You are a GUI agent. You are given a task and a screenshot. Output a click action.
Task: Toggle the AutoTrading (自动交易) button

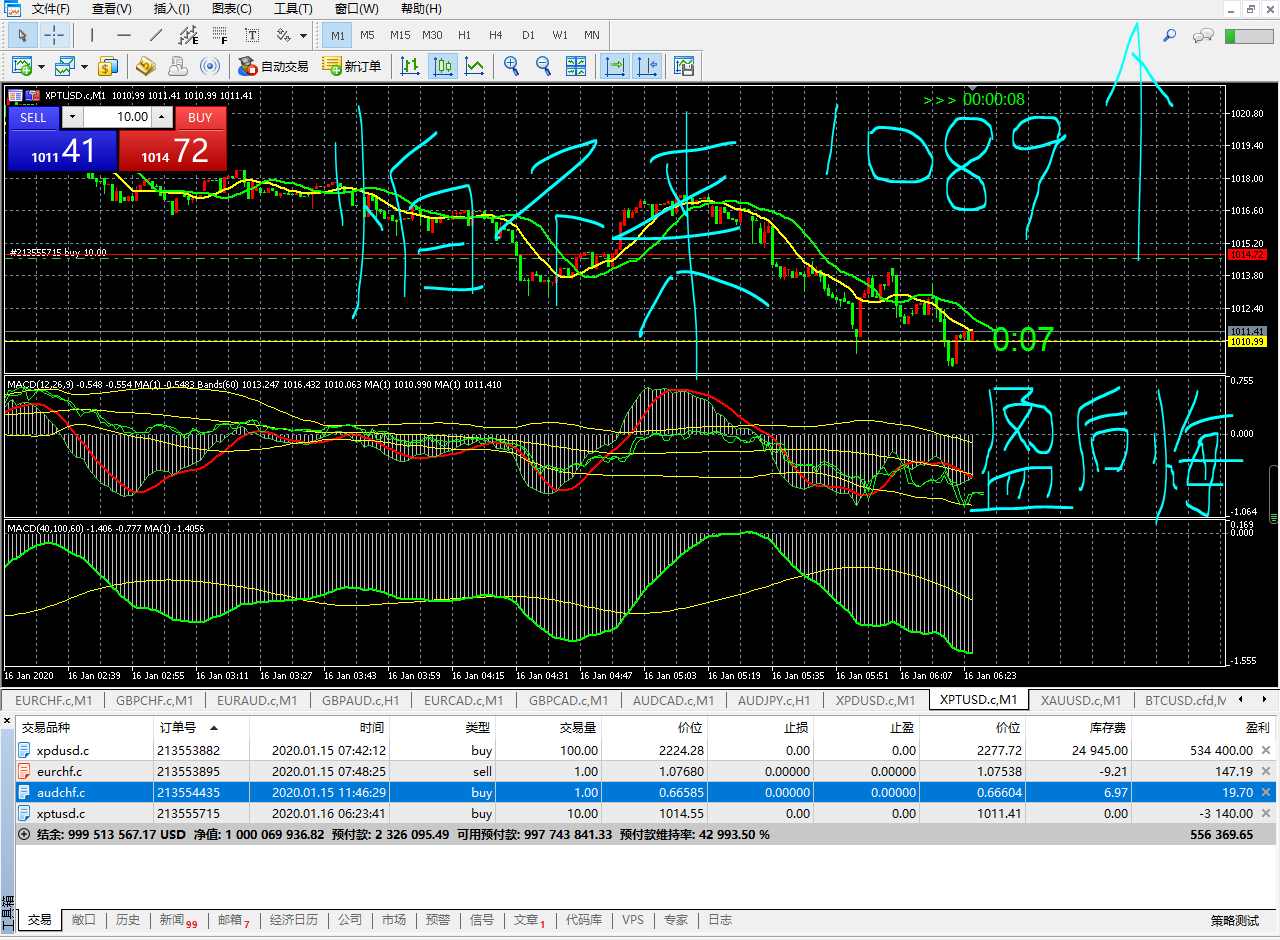click(273, 67)
